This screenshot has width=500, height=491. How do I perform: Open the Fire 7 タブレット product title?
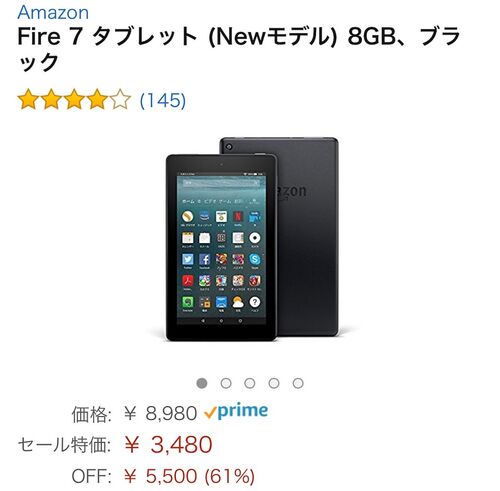click(x=239, y=49)
